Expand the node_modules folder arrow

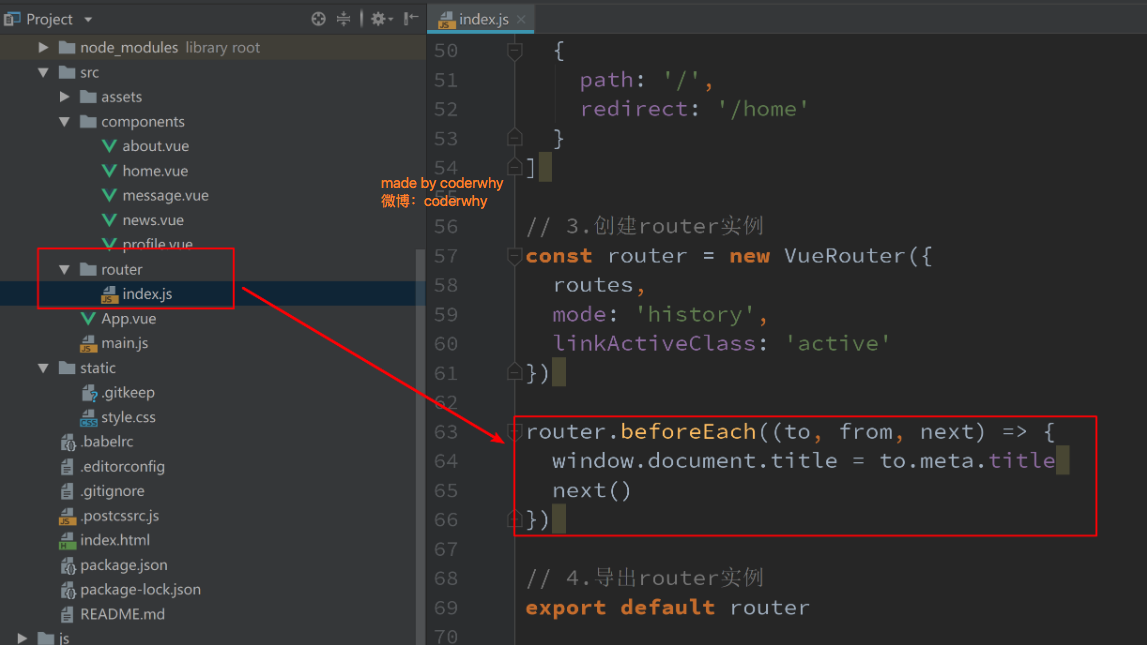43,48
